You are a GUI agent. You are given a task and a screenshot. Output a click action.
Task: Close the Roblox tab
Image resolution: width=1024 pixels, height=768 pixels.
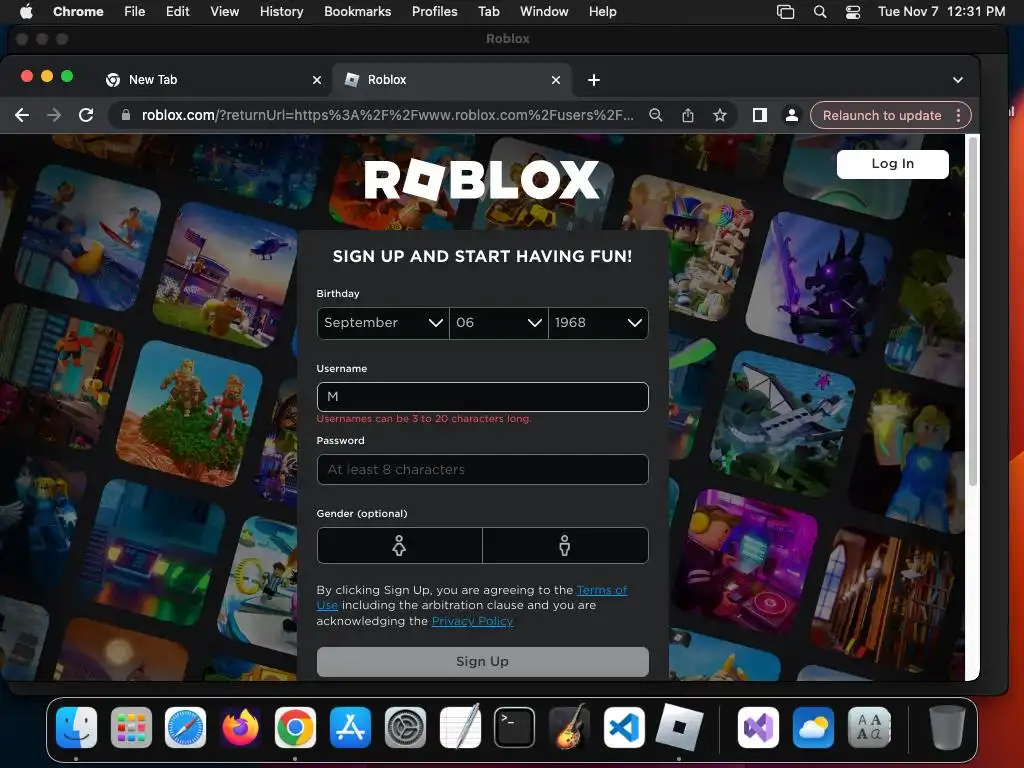(556, 80)
